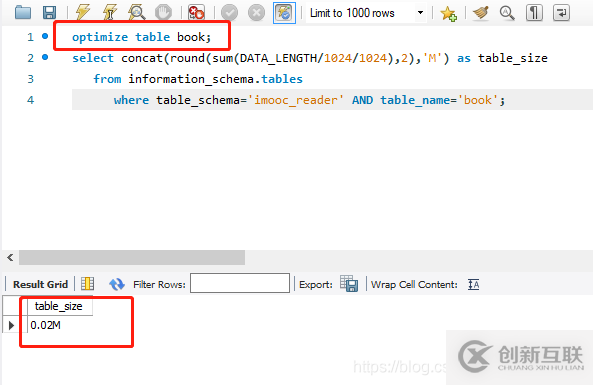
Task: Rollback the transaction X icon
Action: pyautogui.click(x=256, y=12)
